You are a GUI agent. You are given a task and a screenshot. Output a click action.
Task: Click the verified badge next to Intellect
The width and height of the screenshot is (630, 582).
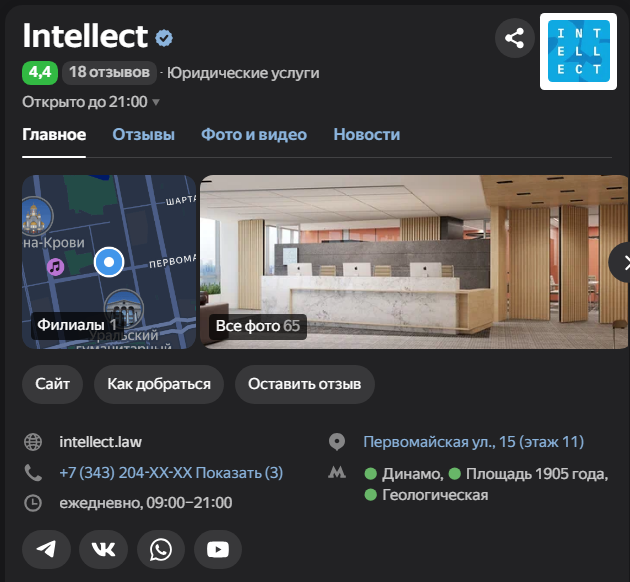[x=164, y=38]
